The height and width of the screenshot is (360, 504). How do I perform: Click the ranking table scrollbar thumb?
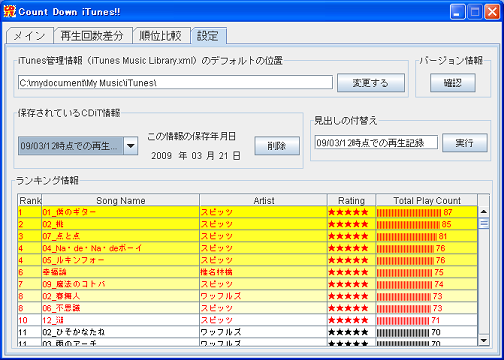pyautogui.click(x=484, y=223)
